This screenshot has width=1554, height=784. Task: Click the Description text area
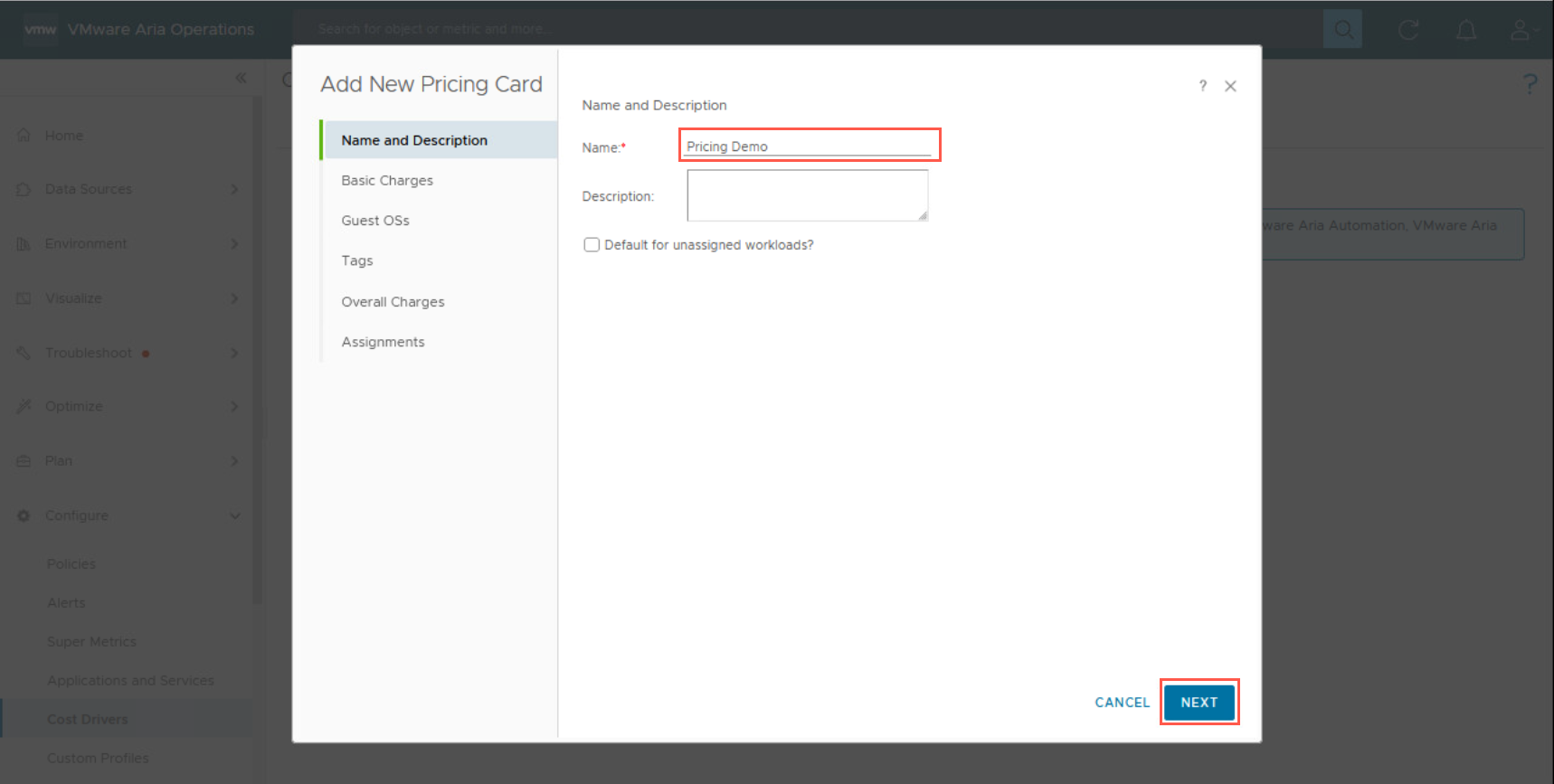pos(807,195)
